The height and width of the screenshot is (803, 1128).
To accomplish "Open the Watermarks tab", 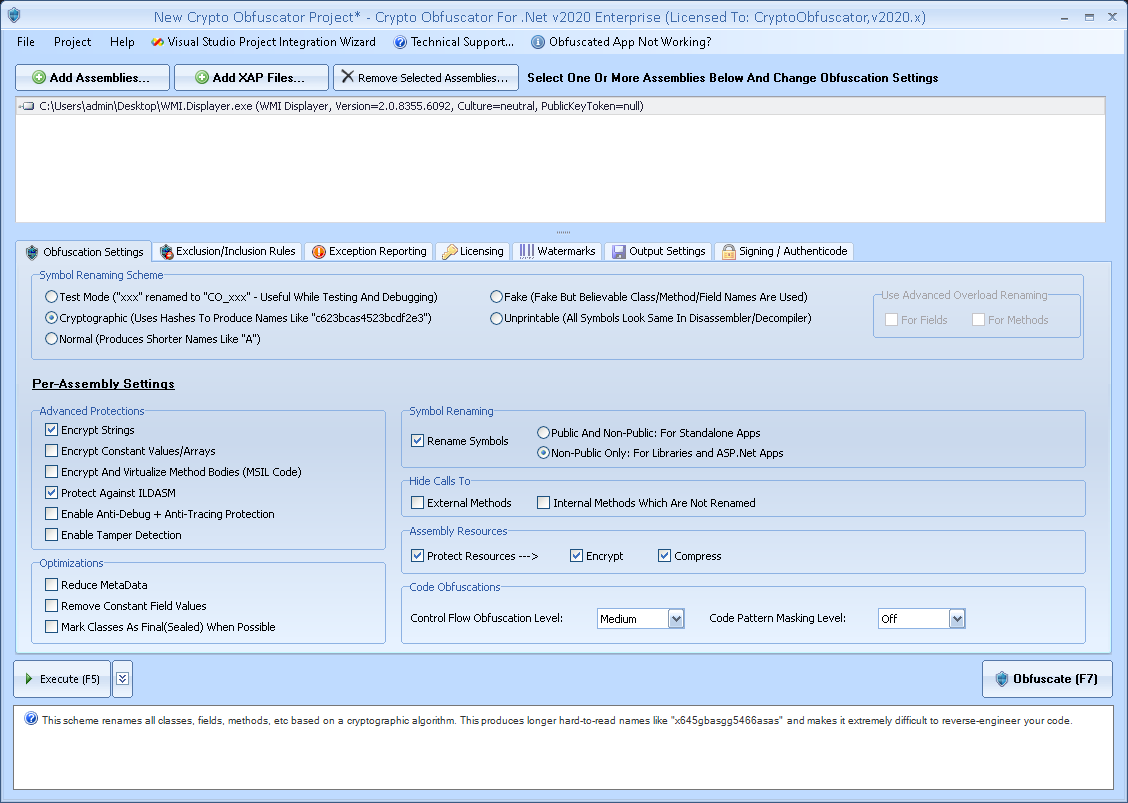I will coord(558,251).
